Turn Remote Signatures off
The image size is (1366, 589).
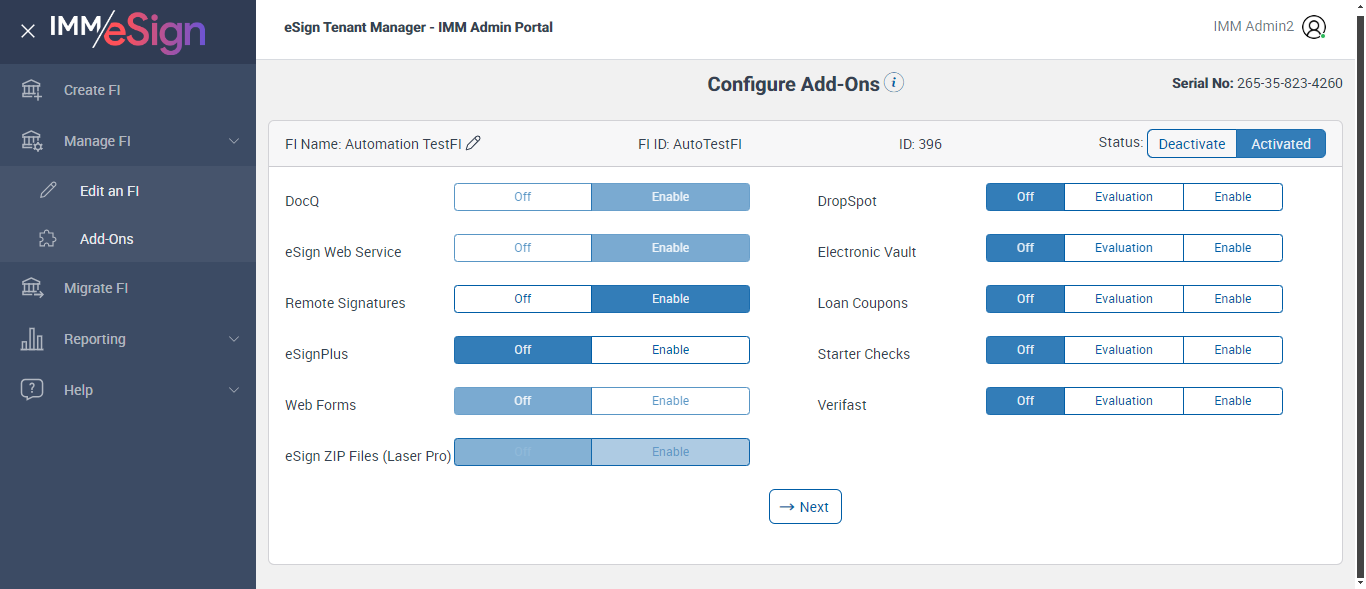523,299
